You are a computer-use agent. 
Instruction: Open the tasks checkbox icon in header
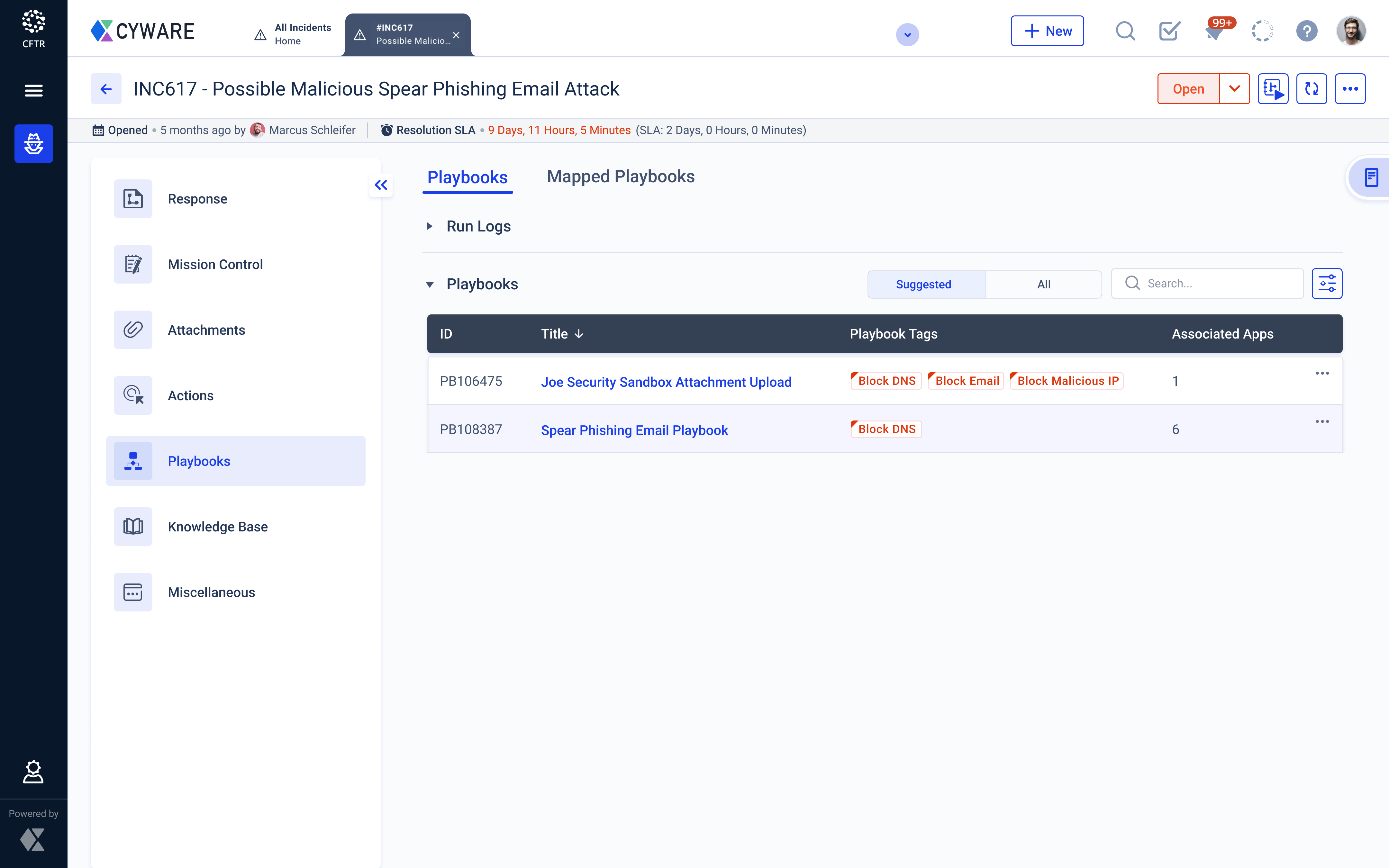tap(1169, 31)
